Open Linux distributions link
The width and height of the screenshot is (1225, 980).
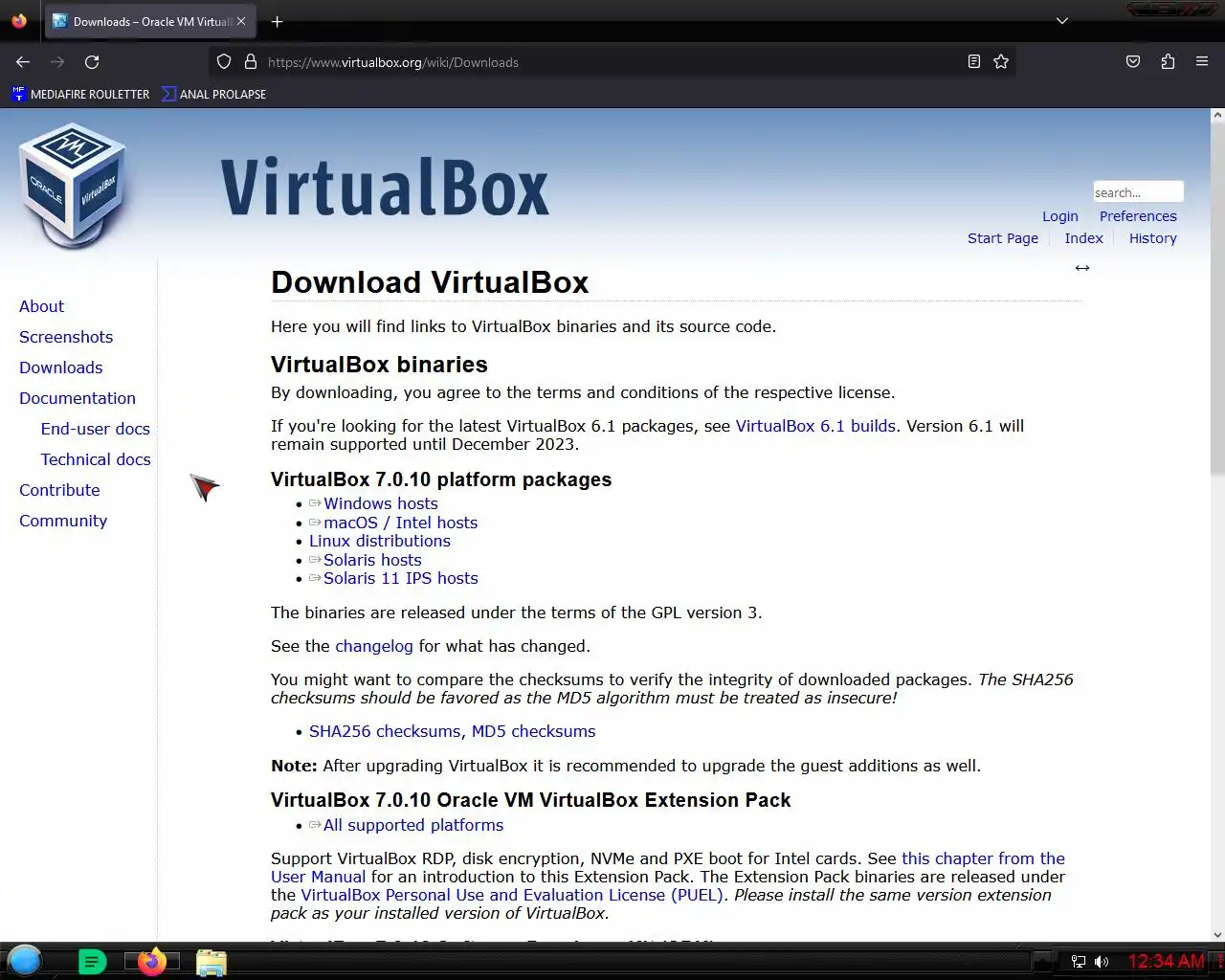click(x=380, y=541)
